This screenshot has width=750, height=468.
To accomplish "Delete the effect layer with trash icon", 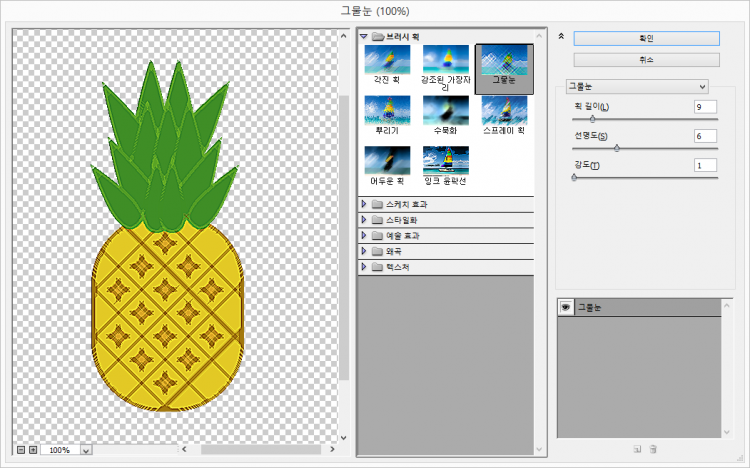I will 653,450.
